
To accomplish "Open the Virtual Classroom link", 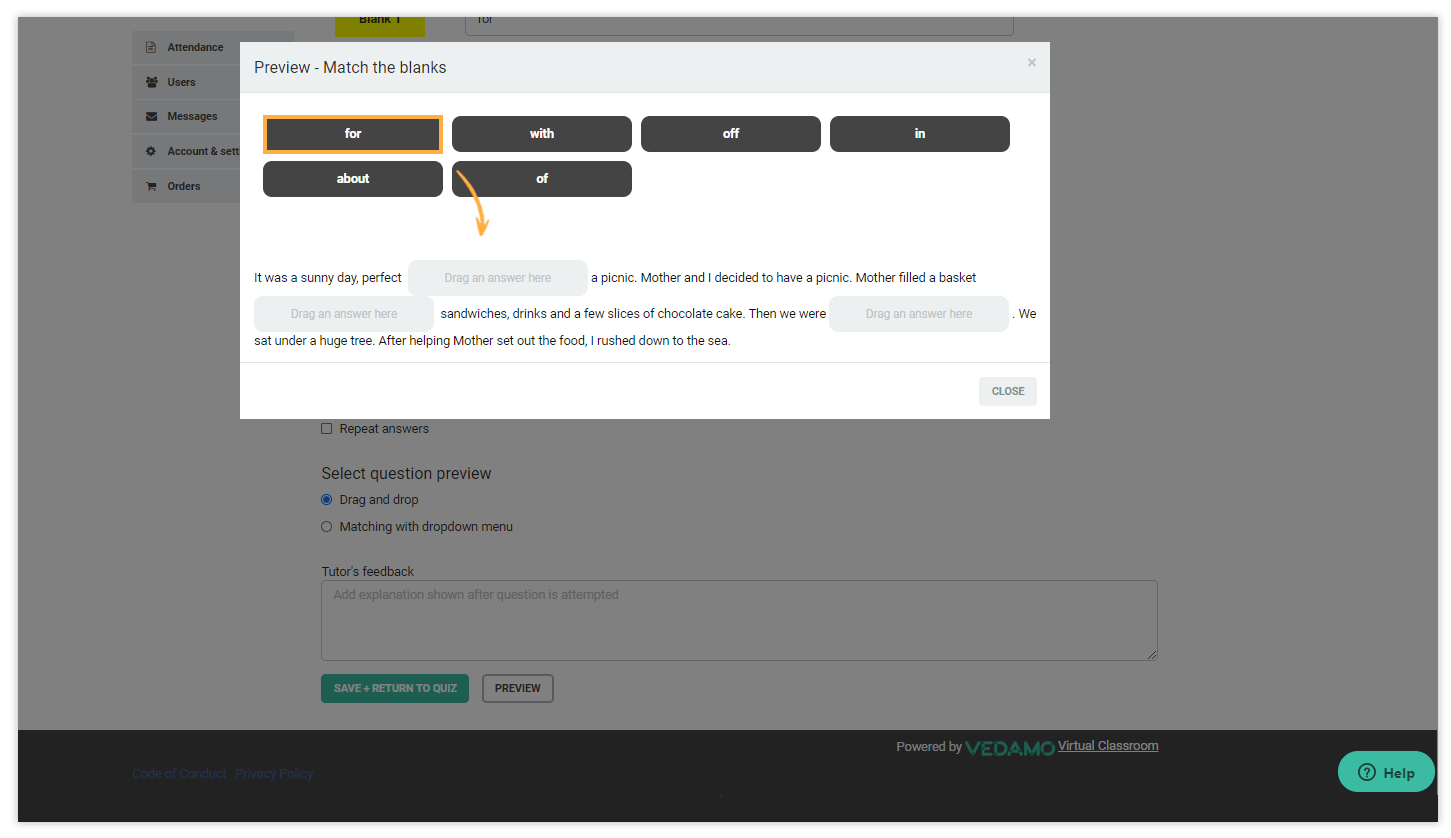I will pyautogui.click(x=1107, y=745).
